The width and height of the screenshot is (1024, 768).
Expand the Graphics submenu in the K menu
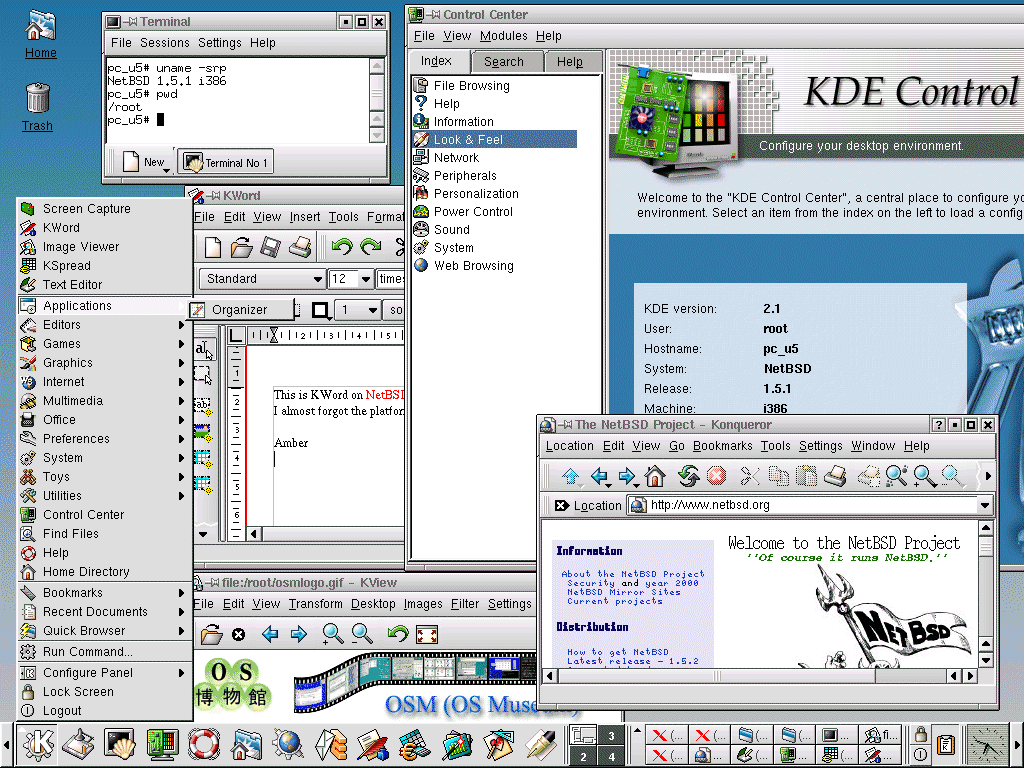[x=104, y=362]
